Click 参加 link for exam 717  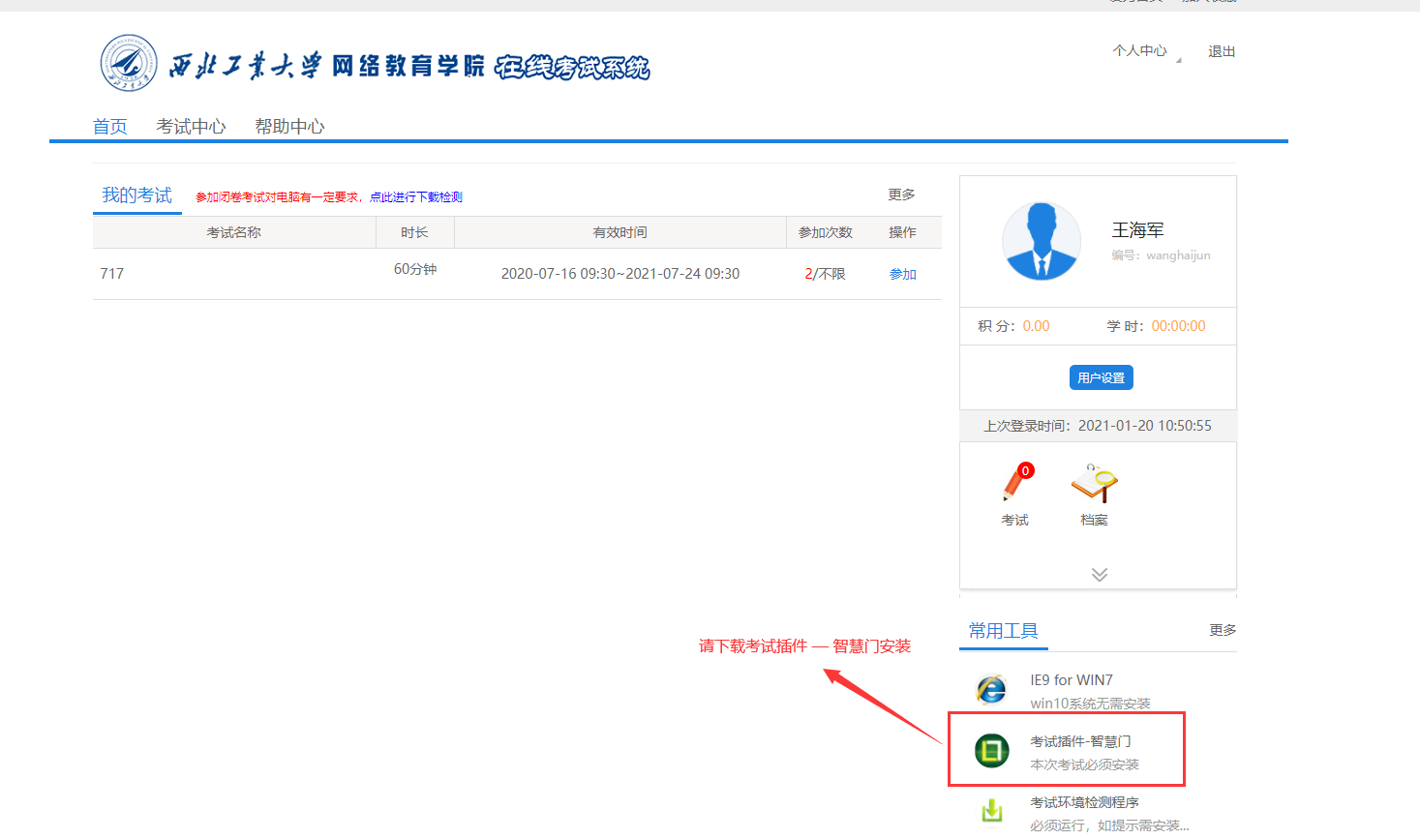[x=902, y=274]
